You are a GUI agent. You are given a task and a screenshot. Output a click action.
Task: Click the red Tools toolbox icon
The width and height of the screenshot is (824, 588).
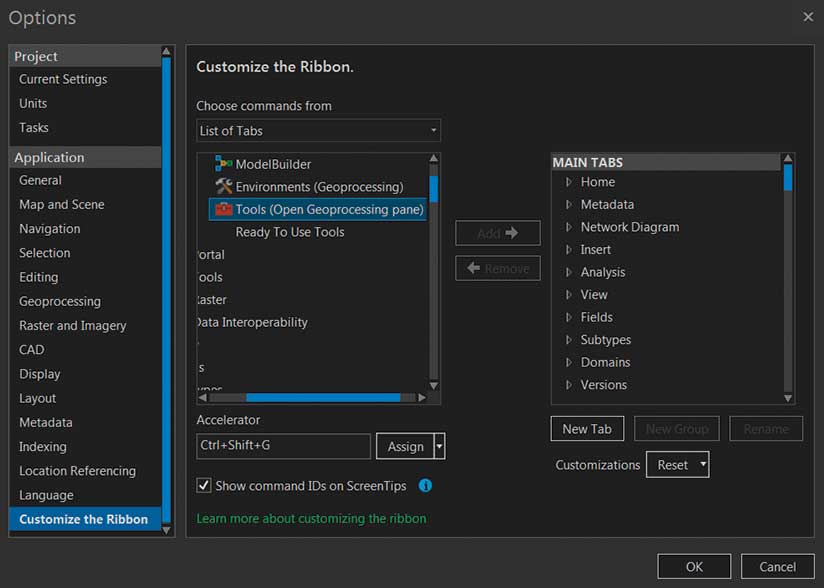click(222, 209)
